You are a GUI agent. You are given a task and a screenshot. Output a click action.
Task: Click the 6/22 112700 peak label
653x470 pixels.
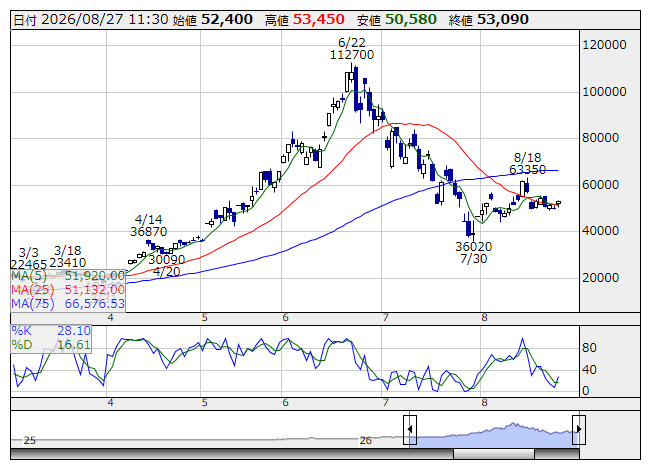pyautogui.click(x=352, y=49)
